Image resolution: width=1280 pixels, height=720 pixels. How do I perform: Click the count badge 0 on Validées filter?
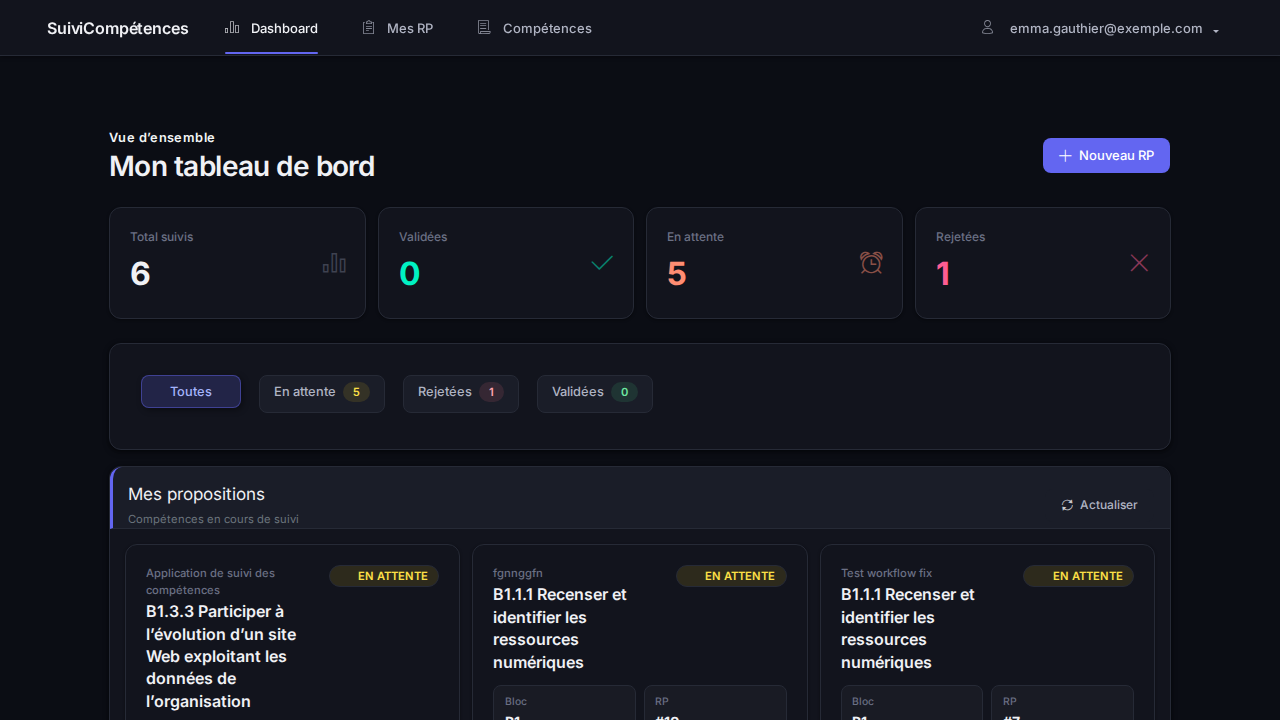pyautogui.click(x=625, y=392)
